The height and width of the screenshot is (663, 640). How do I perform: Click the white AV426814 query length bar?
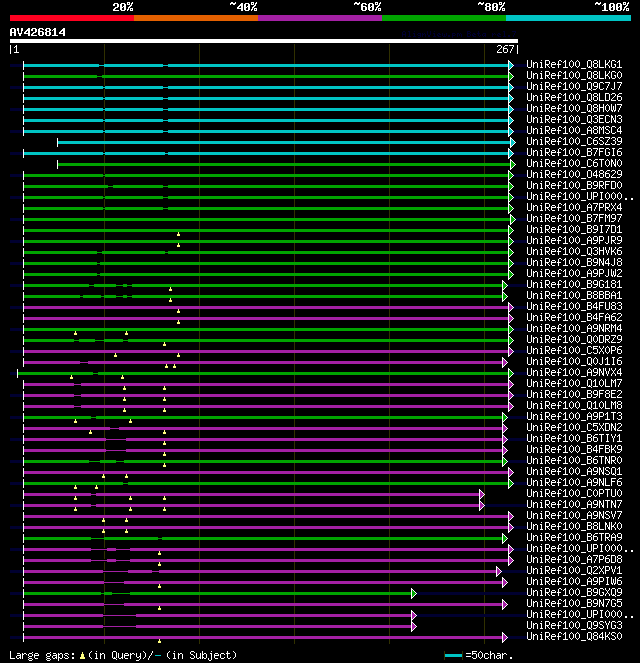click(264, 41)
